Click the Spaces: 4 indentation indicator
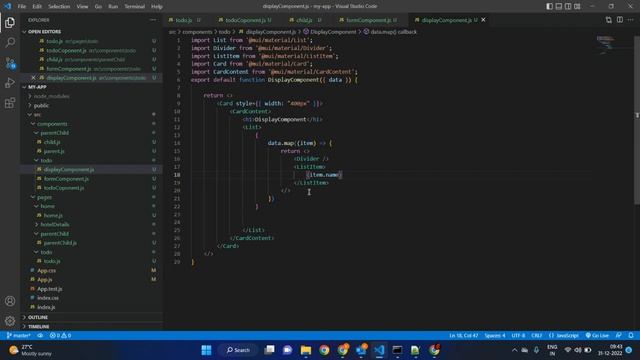 pos(495,336)
